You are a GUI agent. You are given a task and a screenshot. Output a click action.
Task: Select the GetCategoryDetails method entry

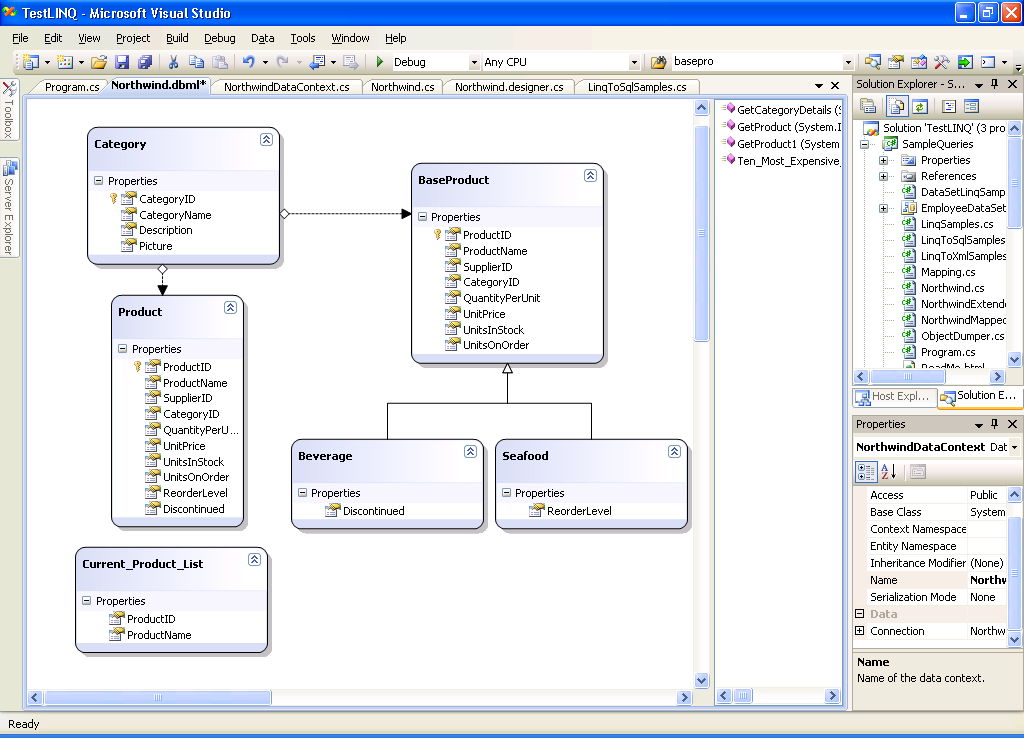783,110
